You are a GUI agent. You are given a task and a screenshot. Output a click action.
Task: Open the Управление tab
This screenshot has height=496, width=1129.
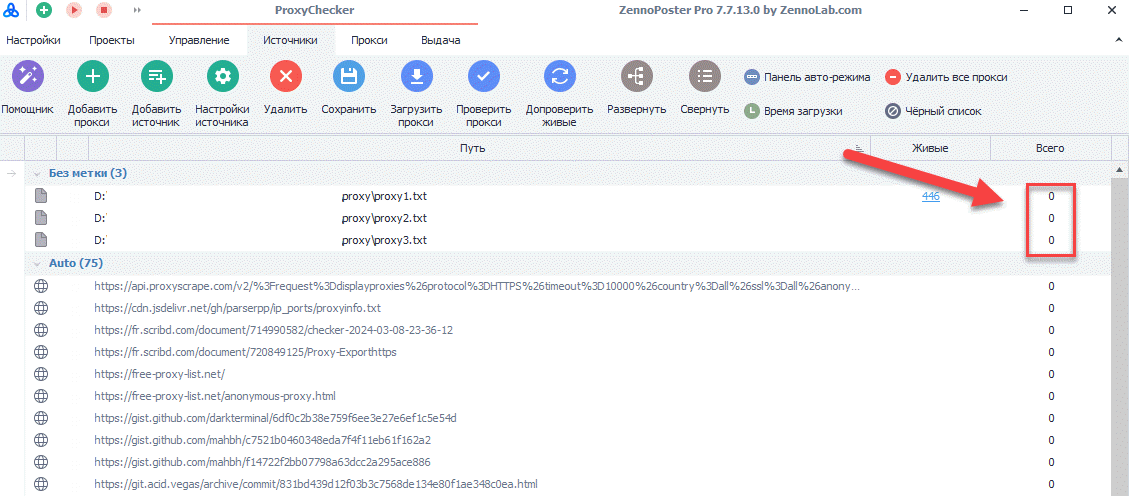pos(199,40)
